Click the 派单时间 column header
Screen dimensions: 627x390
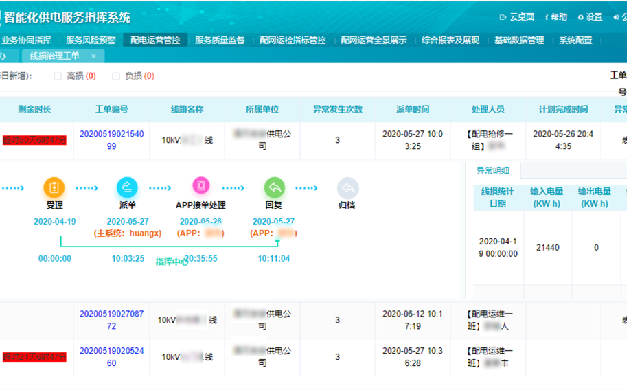tap(413, 109)
